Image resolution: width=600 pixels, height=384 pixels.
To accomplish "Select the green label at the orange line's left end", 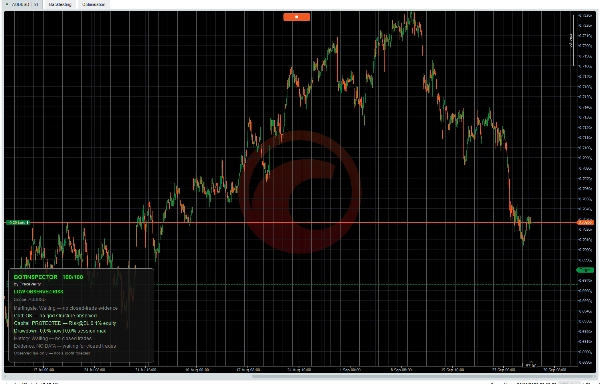I will tap(18, 222).
